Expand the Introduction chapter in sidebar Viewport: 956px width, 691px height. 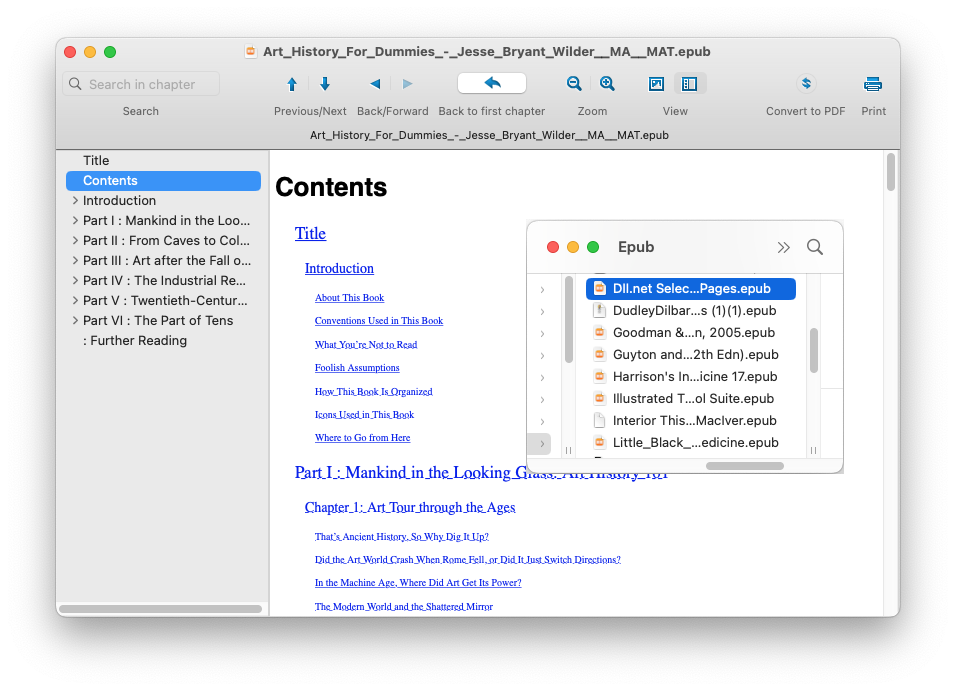pyautogui.click(x=75, y=201)
